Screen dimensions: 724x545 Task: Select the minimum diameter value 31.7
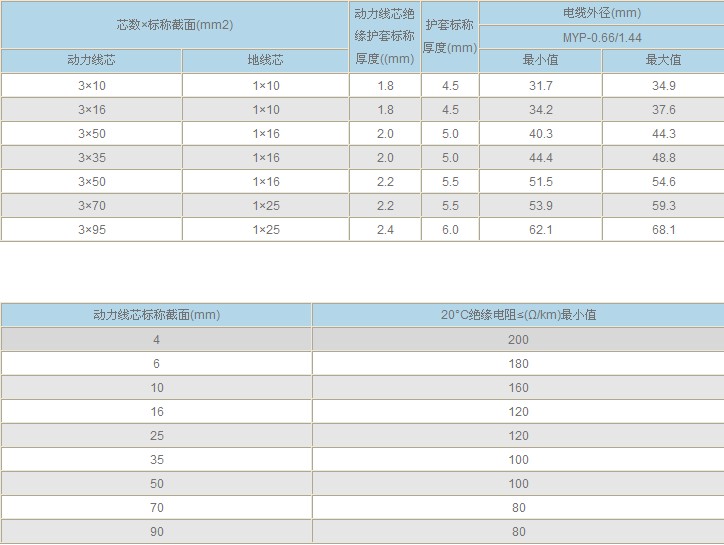point(541,85)
